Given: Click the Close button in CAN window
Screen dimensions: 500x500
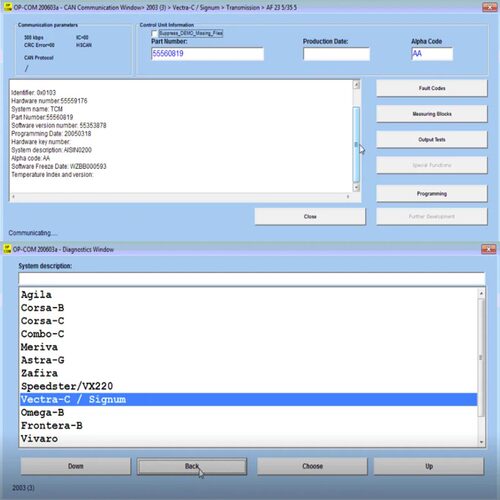Looking at the screenshot, I should (310, 217).
